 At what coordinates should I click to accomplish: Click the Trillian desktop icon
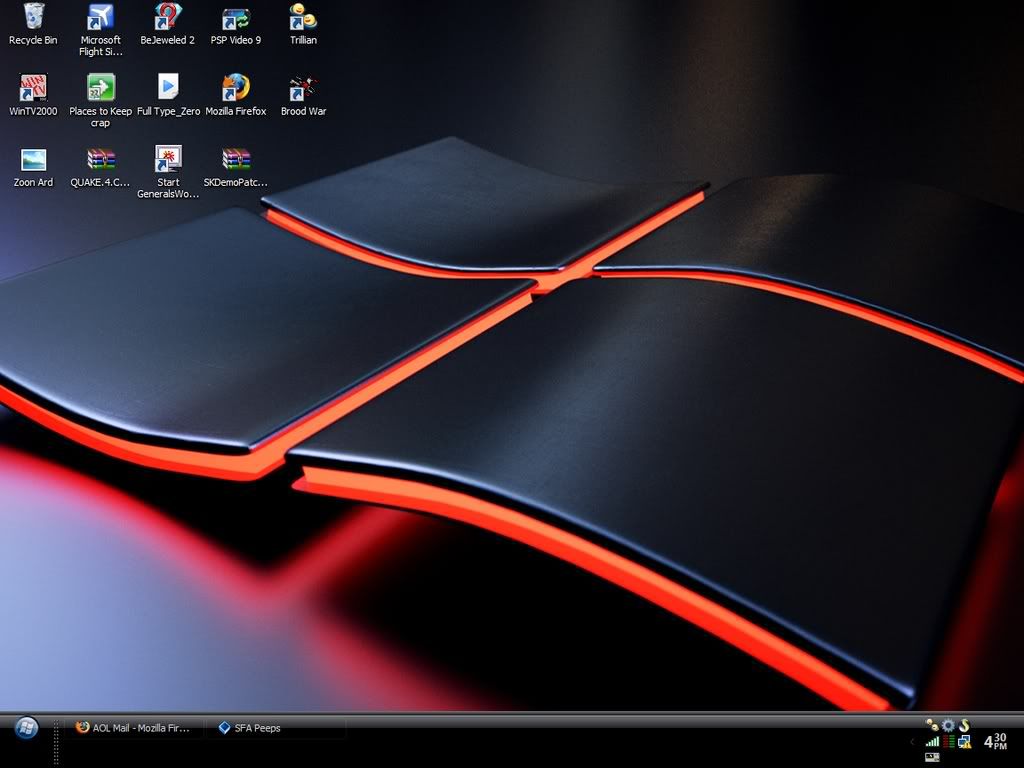click(303, 25)
